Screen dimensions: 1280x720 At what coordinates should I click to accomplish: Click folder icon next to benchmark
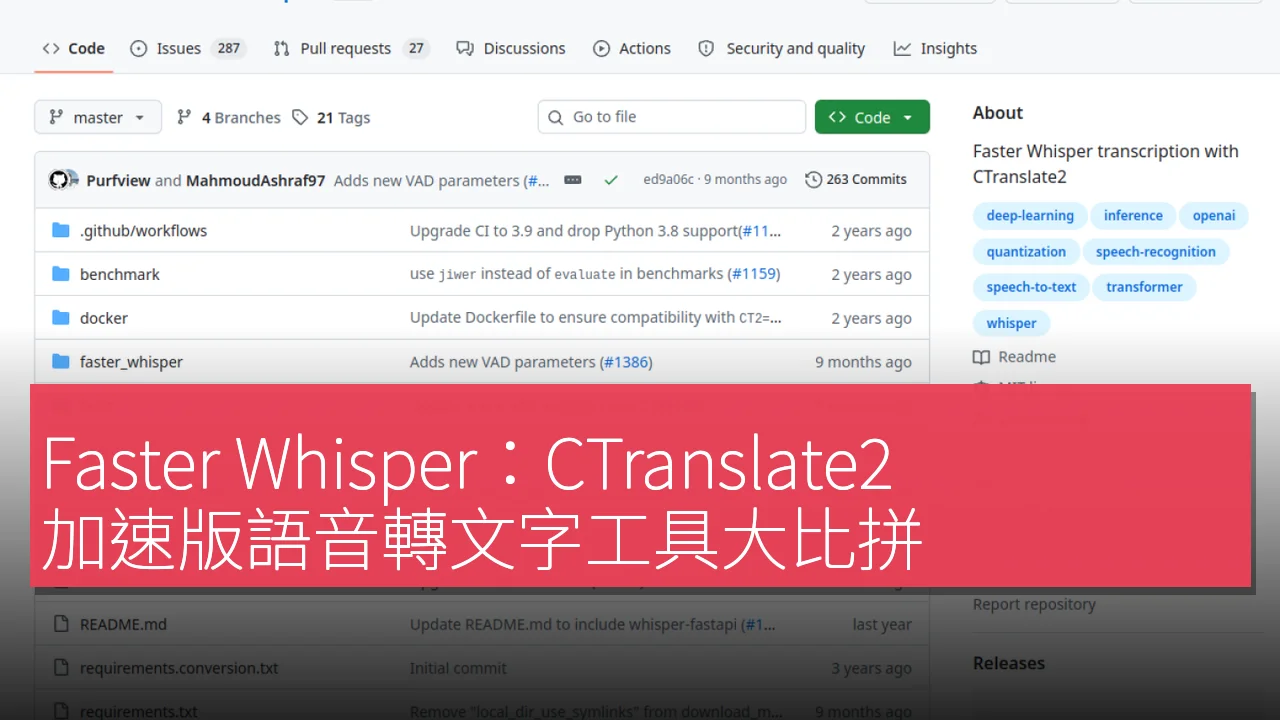60,274
